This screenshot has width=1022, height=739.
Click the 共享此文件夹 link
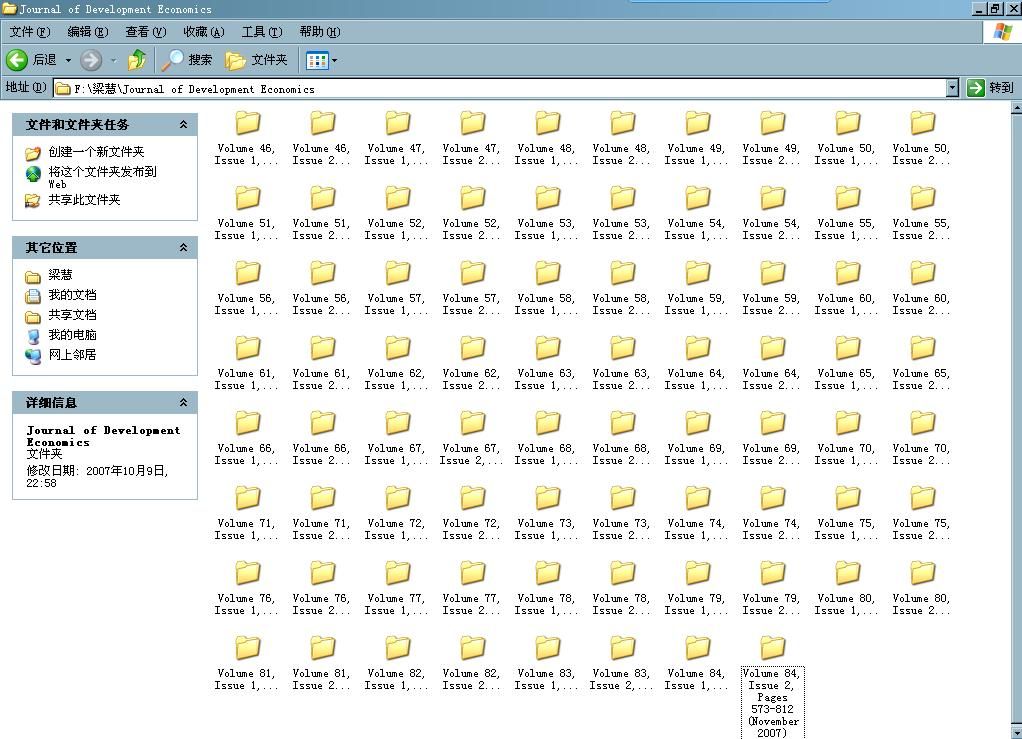click(84, 200)
